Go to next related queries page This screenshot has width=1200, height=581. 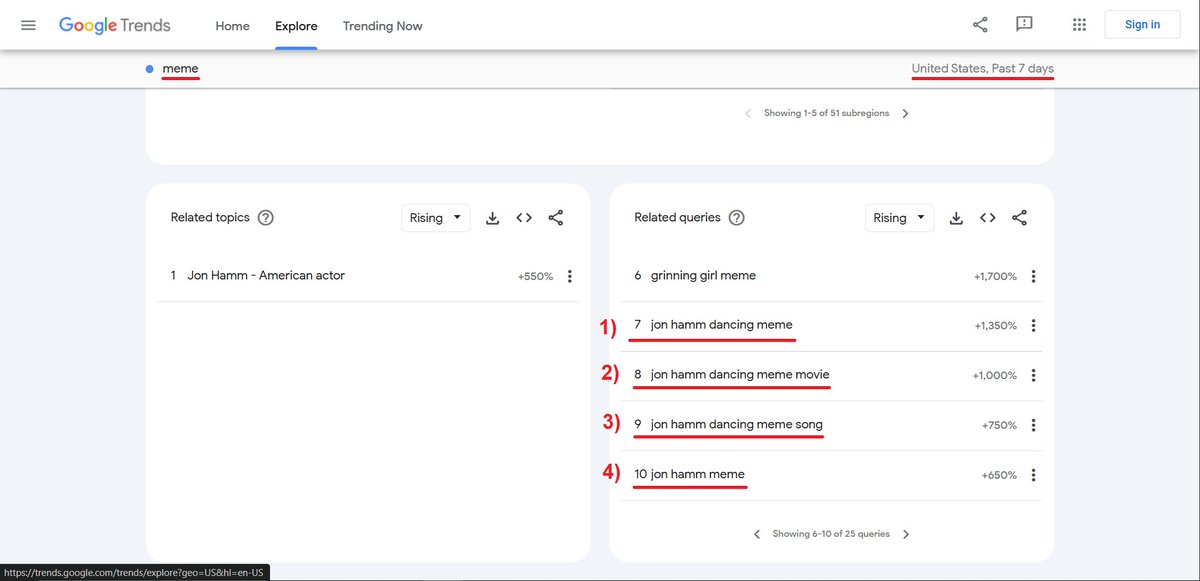[906, 534]
